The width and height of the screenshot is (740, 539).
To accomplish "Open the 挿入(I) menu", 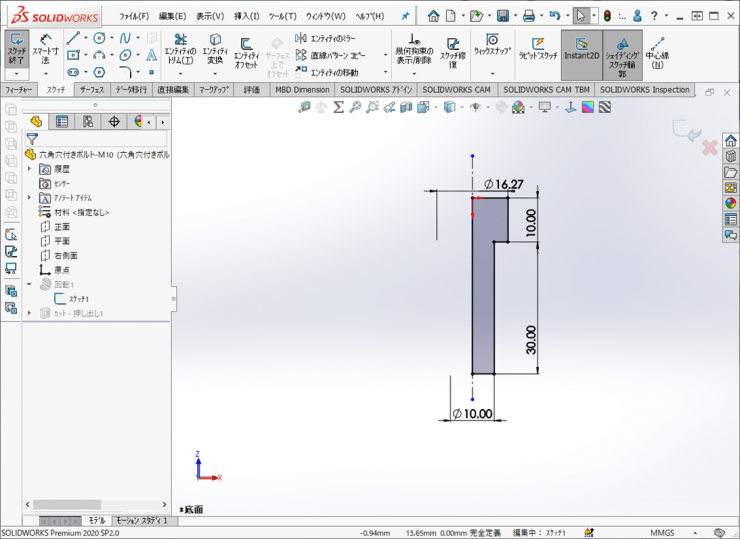I will [x=246, y=16].
